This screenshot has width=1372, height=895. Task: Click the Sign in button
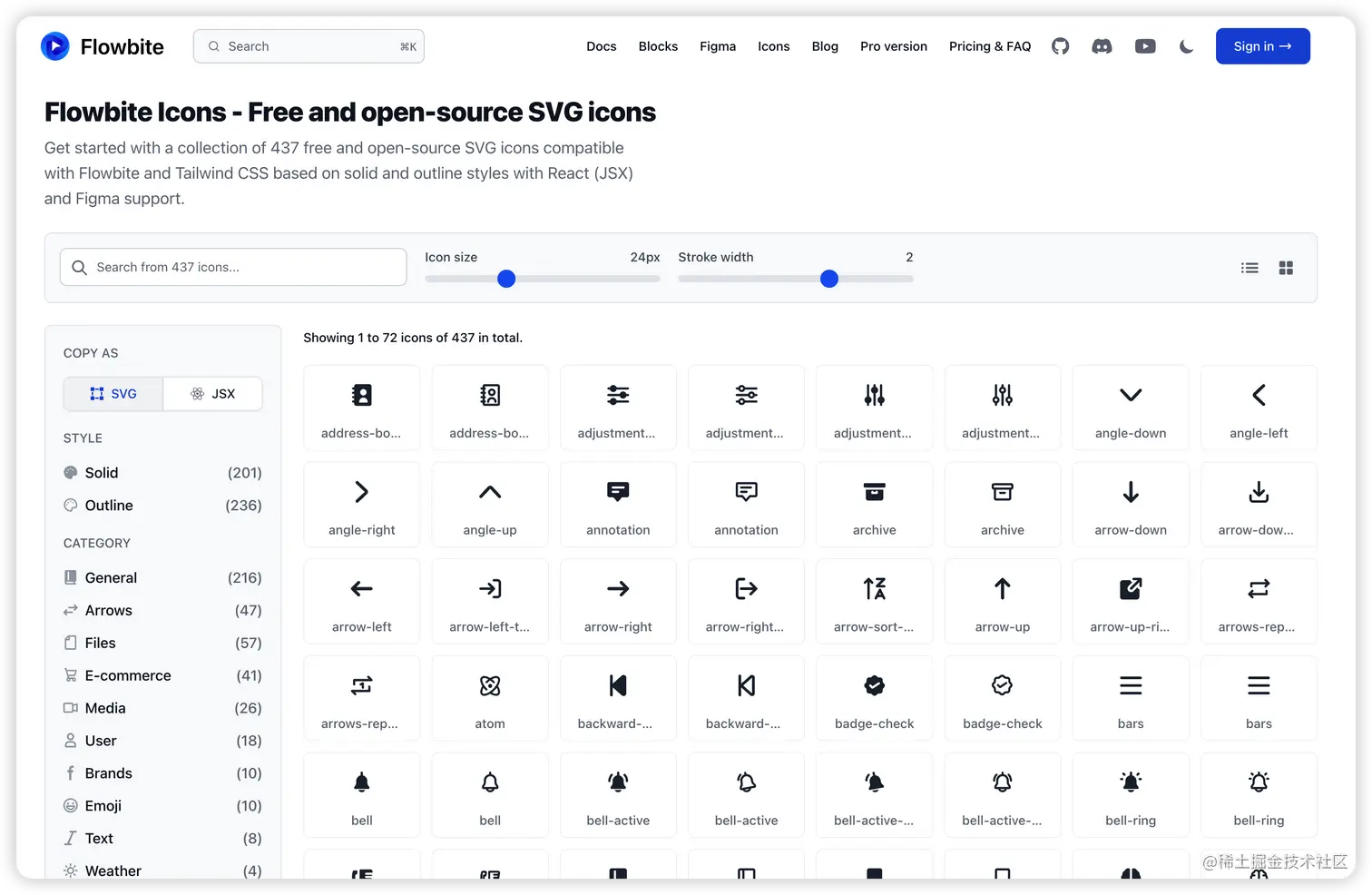point(1262,46)
